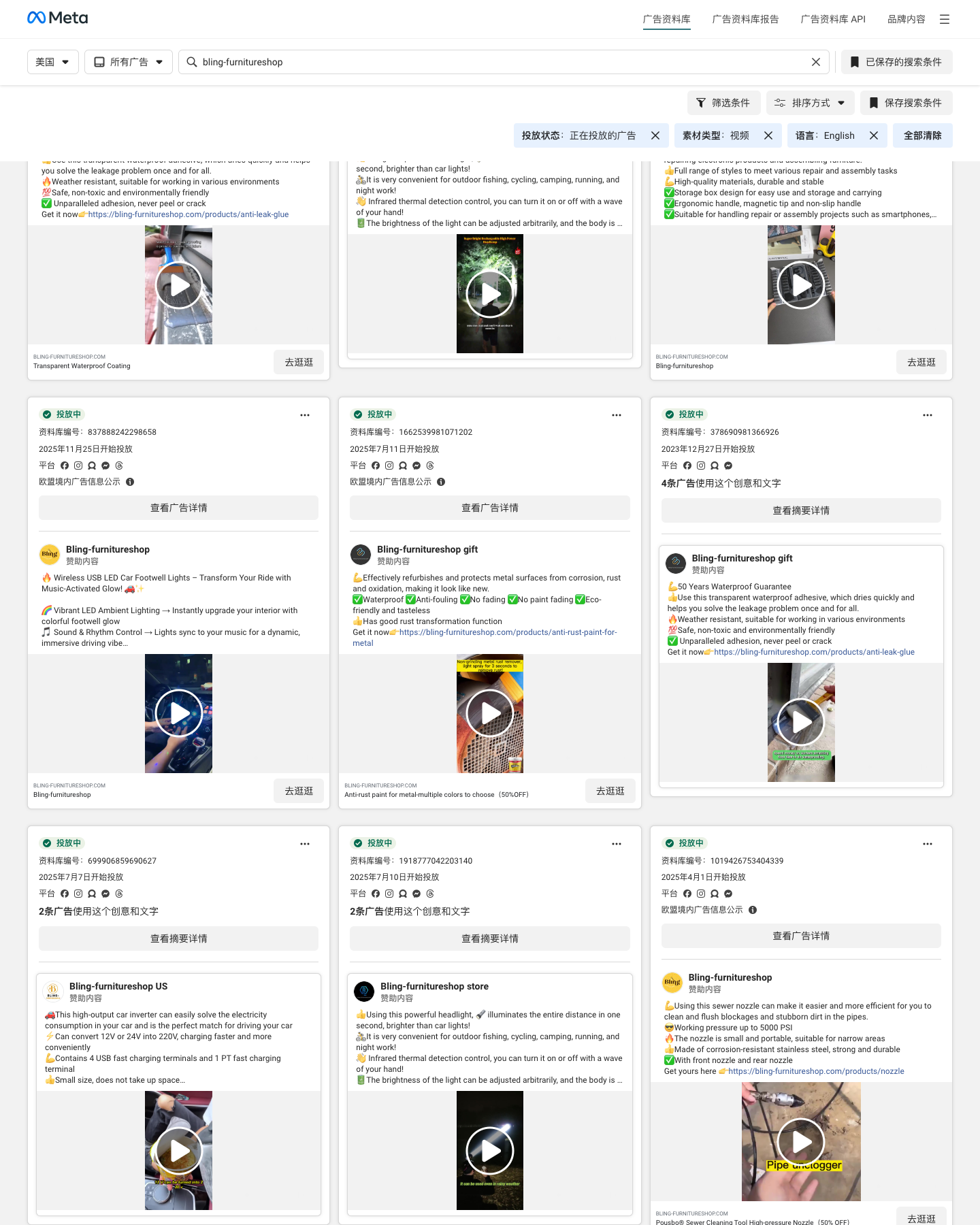
Task: Play the car footwell lights video
Action: (179, 713)
